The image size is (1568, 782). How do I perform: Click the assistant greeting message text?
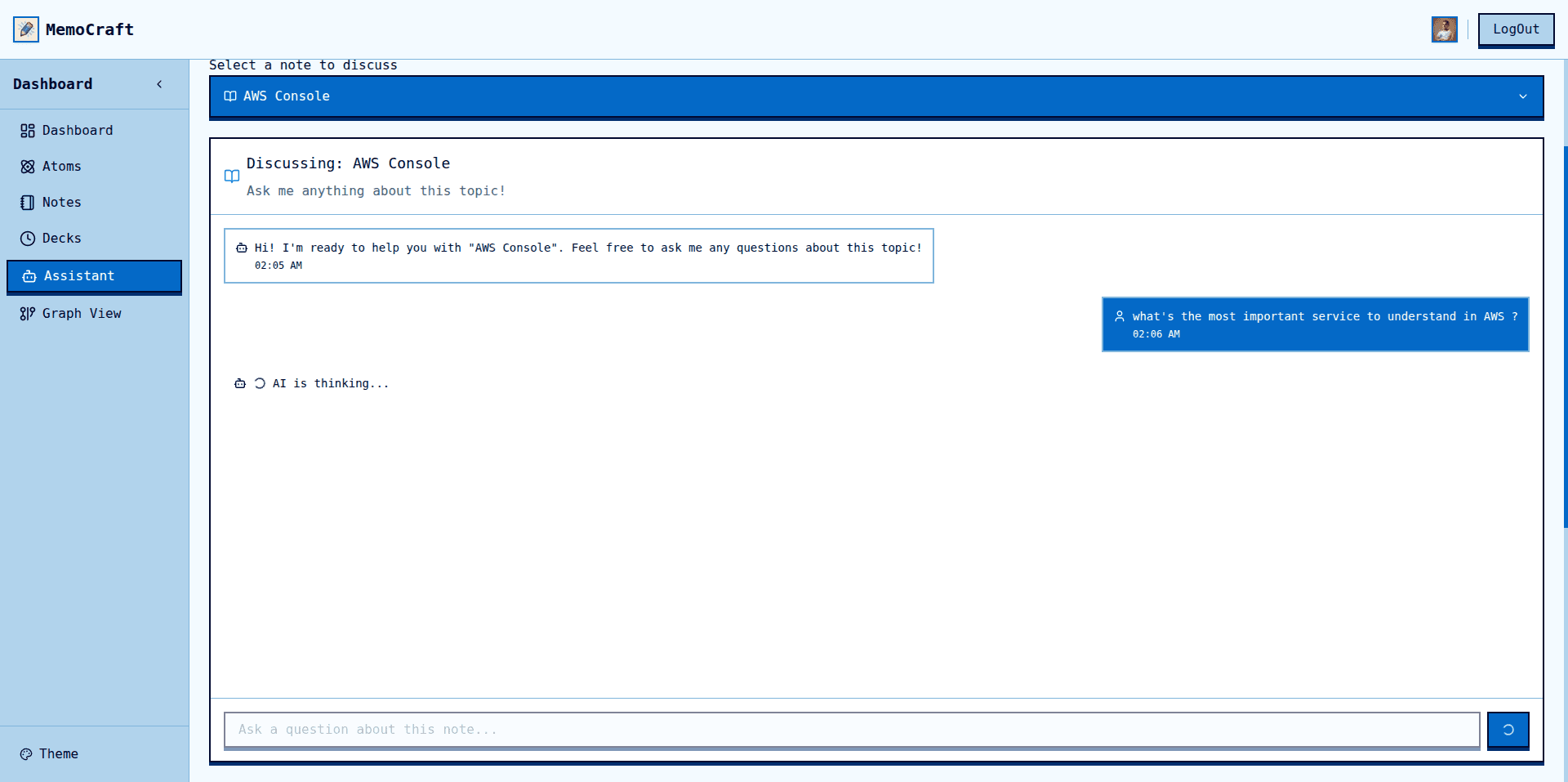point(588,248)
